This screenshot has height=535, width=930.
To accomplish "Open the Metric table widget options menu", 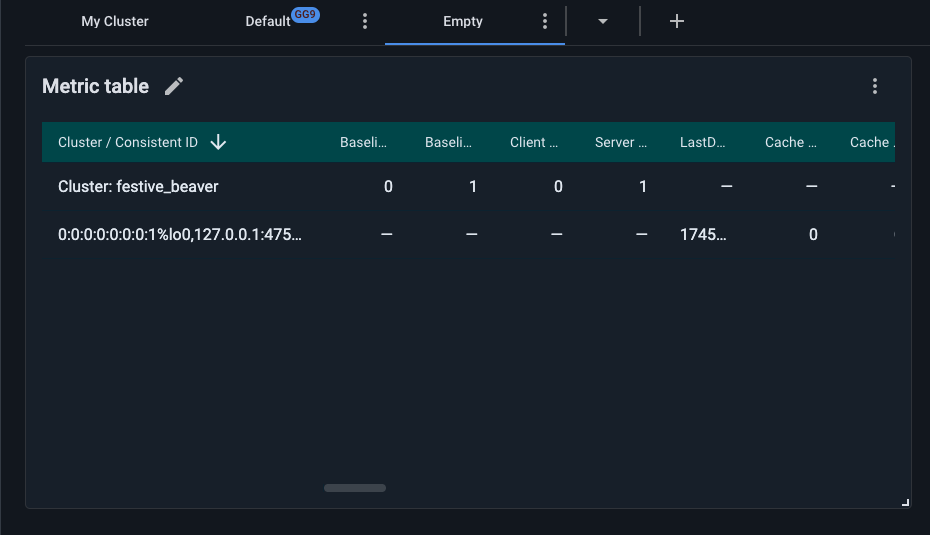I will [875, 87].
